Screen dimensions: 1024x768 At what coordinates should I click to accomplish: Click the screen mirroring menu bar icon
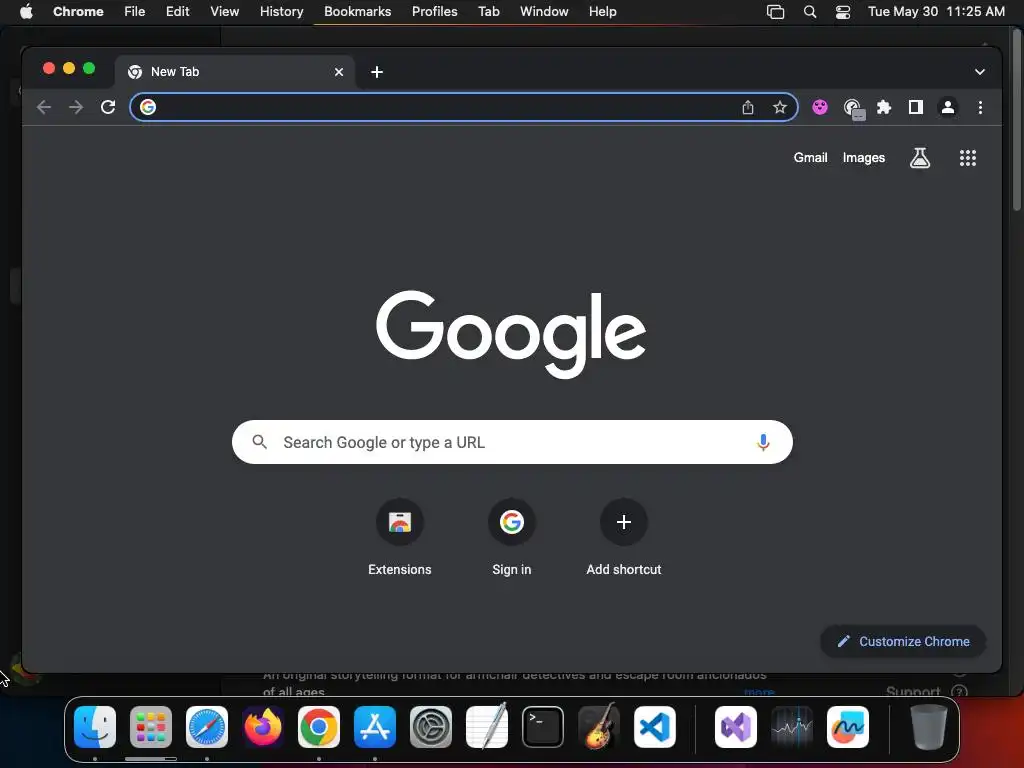point(775,12)
